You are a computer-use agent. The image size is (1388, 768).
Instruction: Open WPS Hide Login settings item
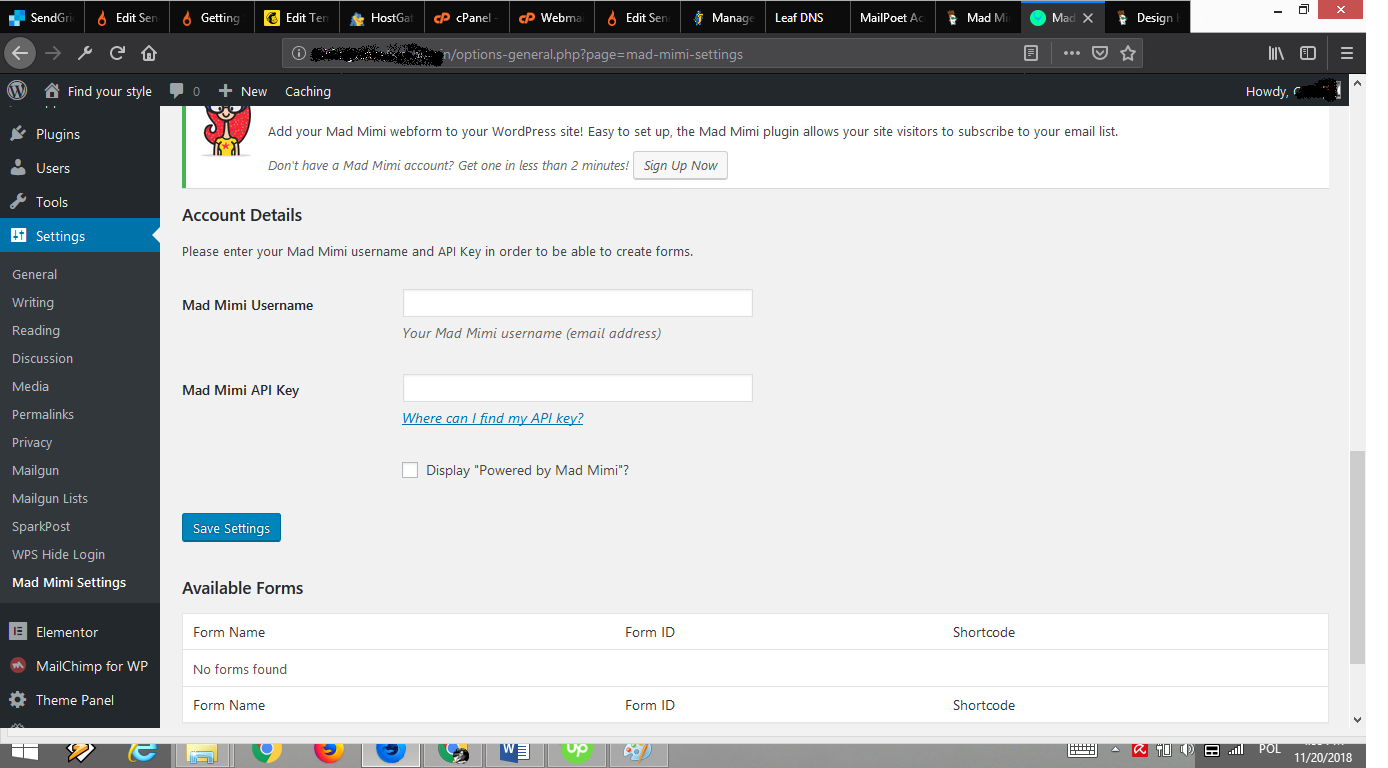tap(58, 554)
